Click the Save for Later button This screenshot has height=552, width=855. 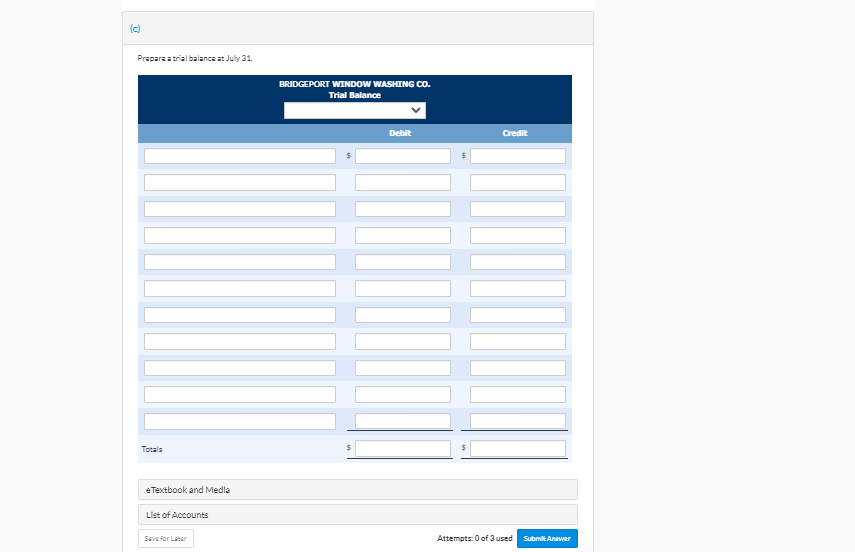(166, 538)
